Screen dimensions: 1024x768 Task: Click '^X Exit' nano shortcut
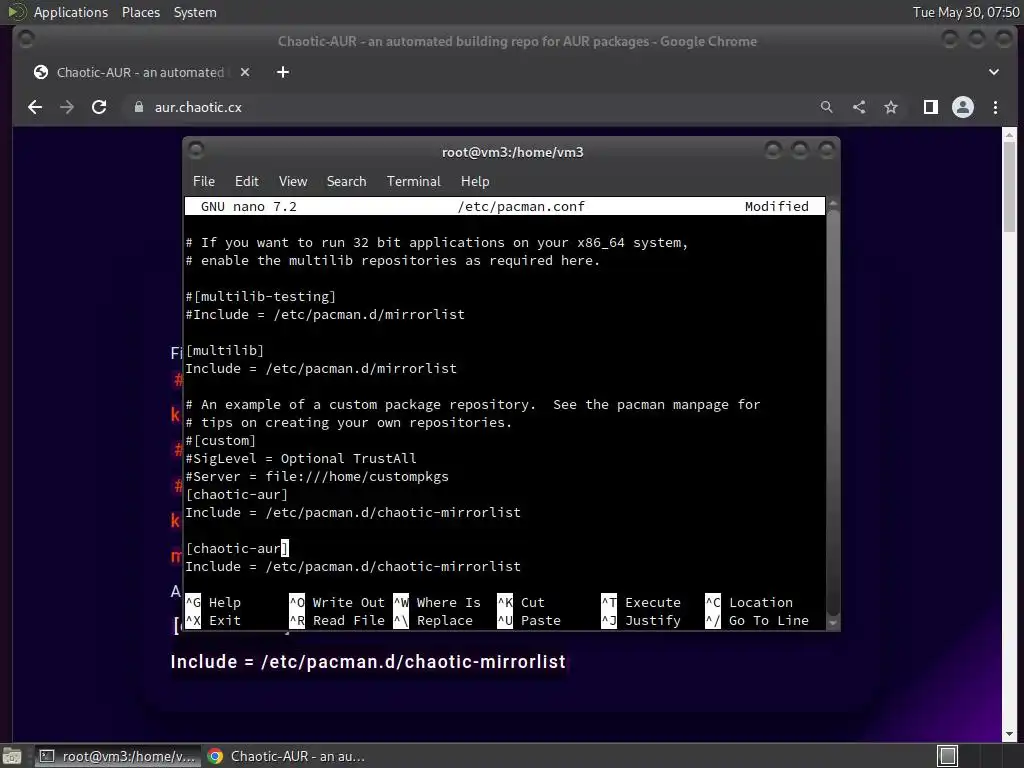(x=213, y=620)
